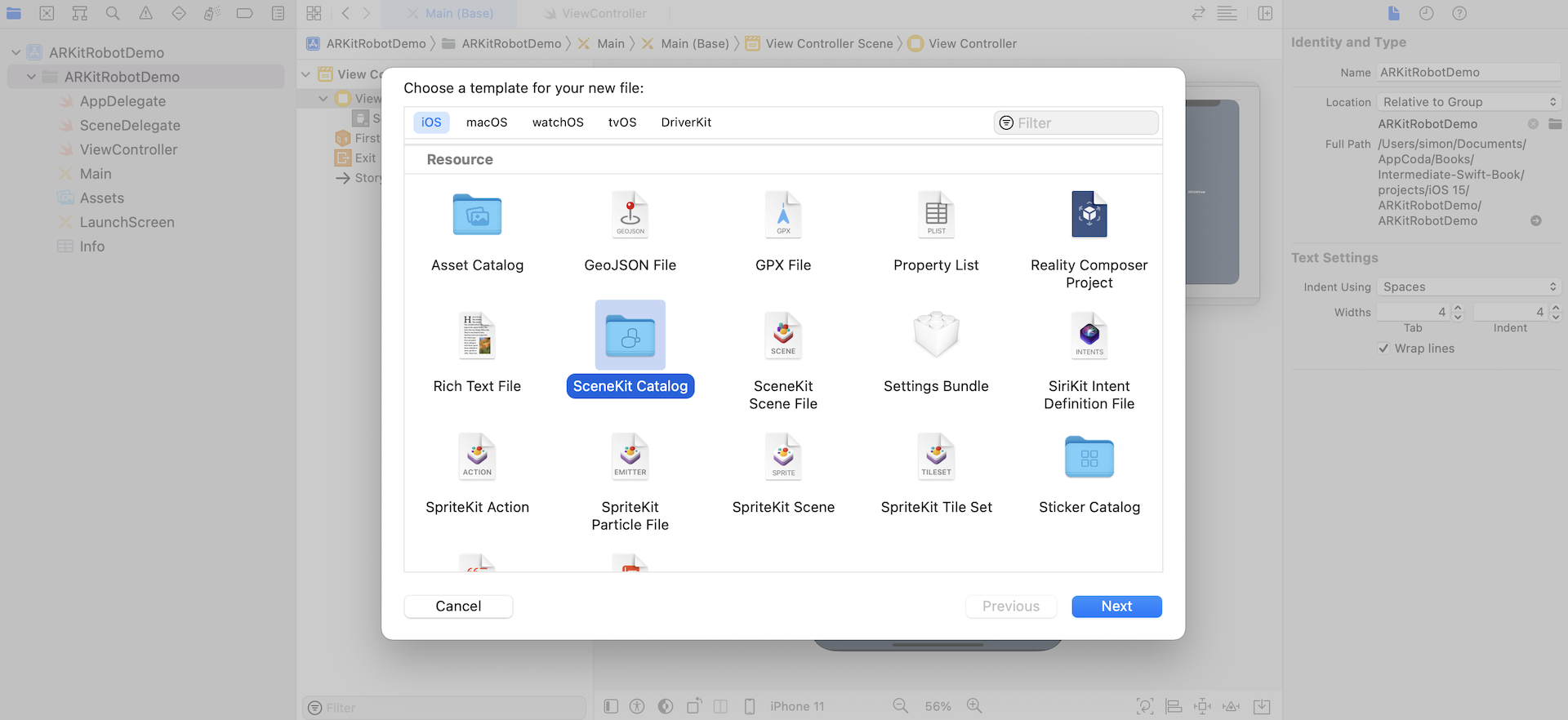Pick the SceneKit Scene File template
Image resolution: width=1568 pixels, height=720 pixels.
[782, 336]
